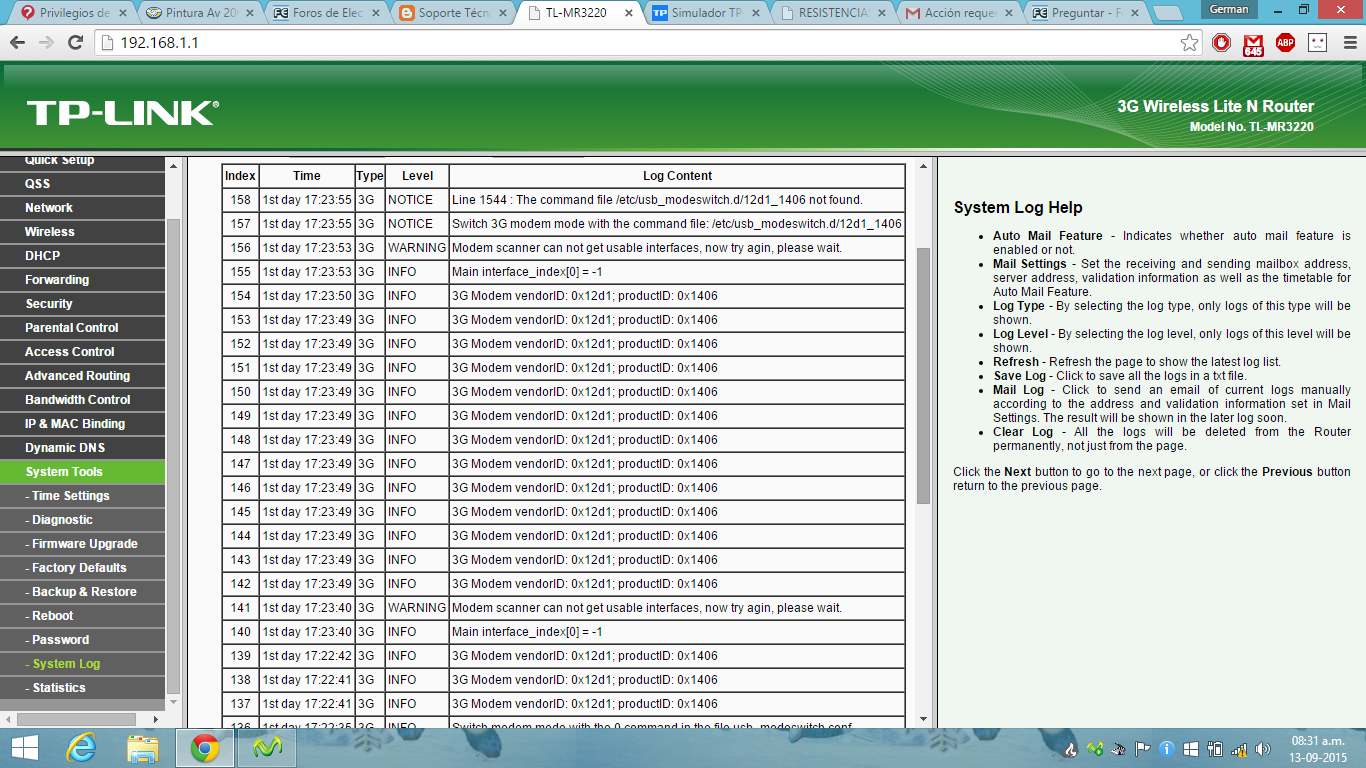Click the battery power tray icon
This screenshot has width=1366, height=768.
pyautogui.click(x=1215, y=748)
